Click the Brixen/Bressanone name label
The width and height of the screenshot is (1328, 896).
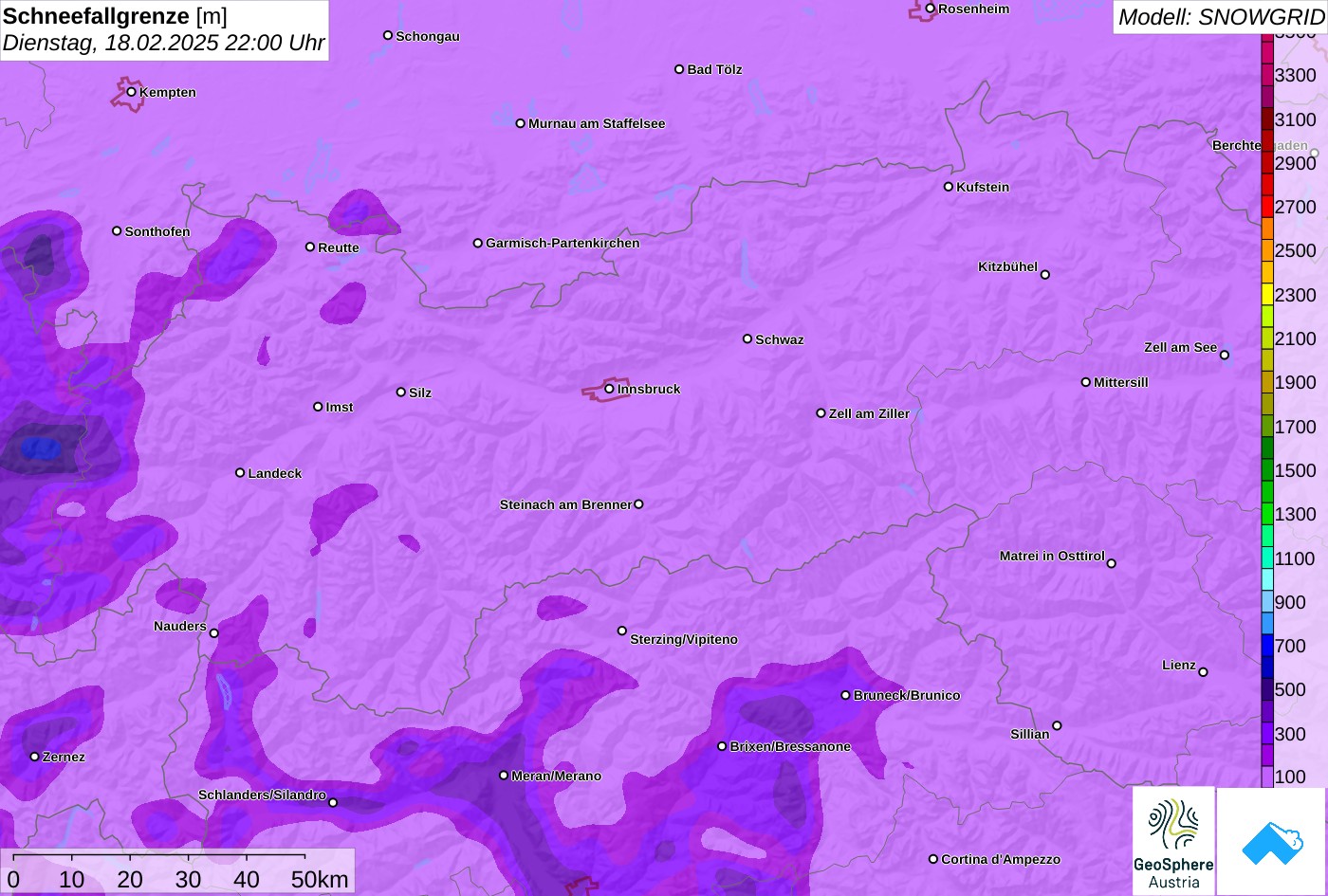pyautogui.click(x=790, y=746)
